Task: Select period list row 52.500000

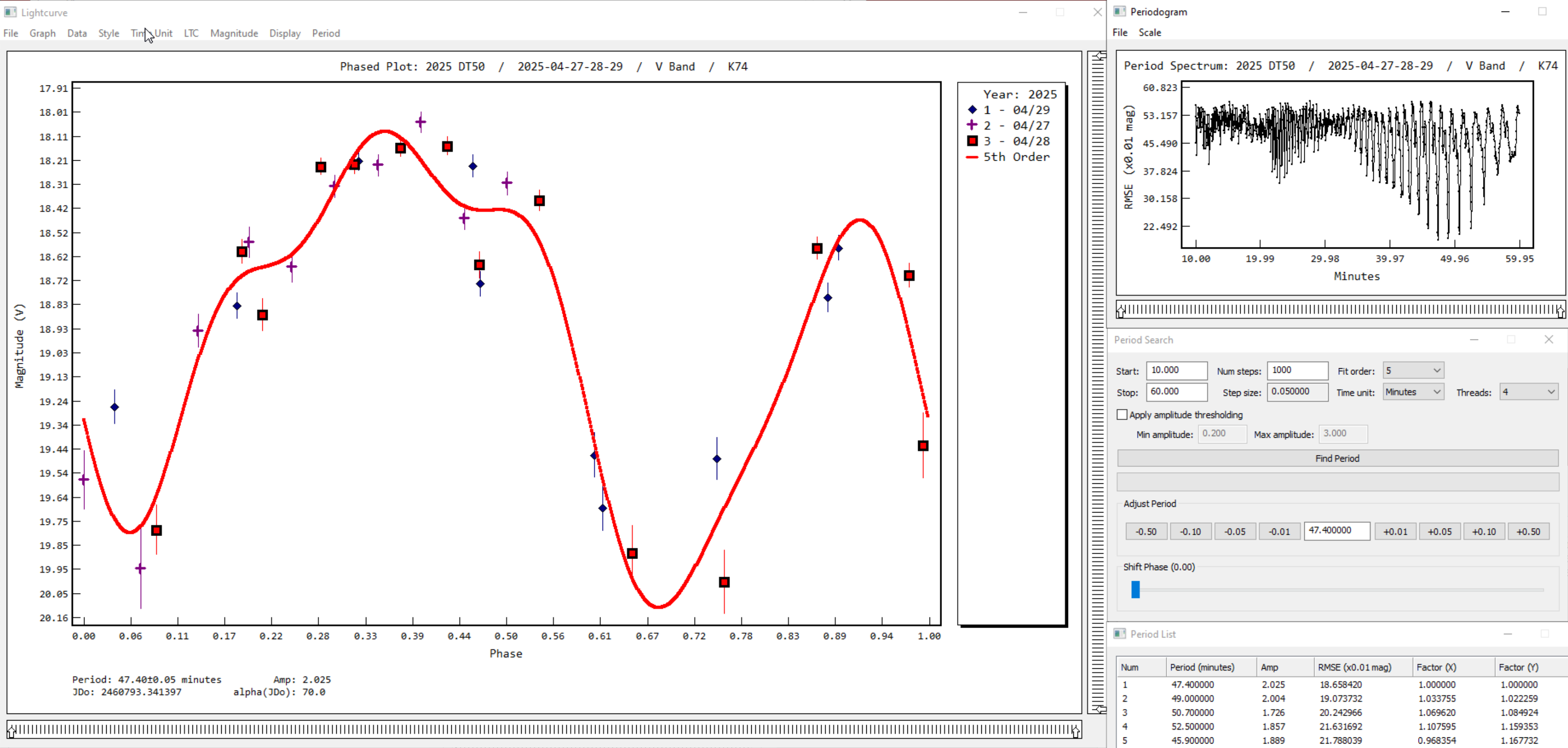Action: [1342, 727]
